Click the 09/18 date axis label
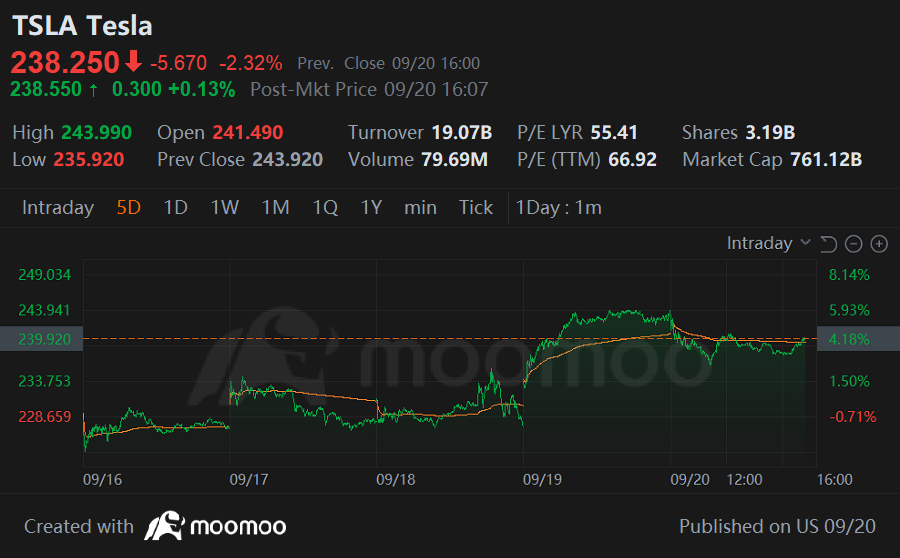The height and width of the screenshot is (558, 900). coord(396,480)
